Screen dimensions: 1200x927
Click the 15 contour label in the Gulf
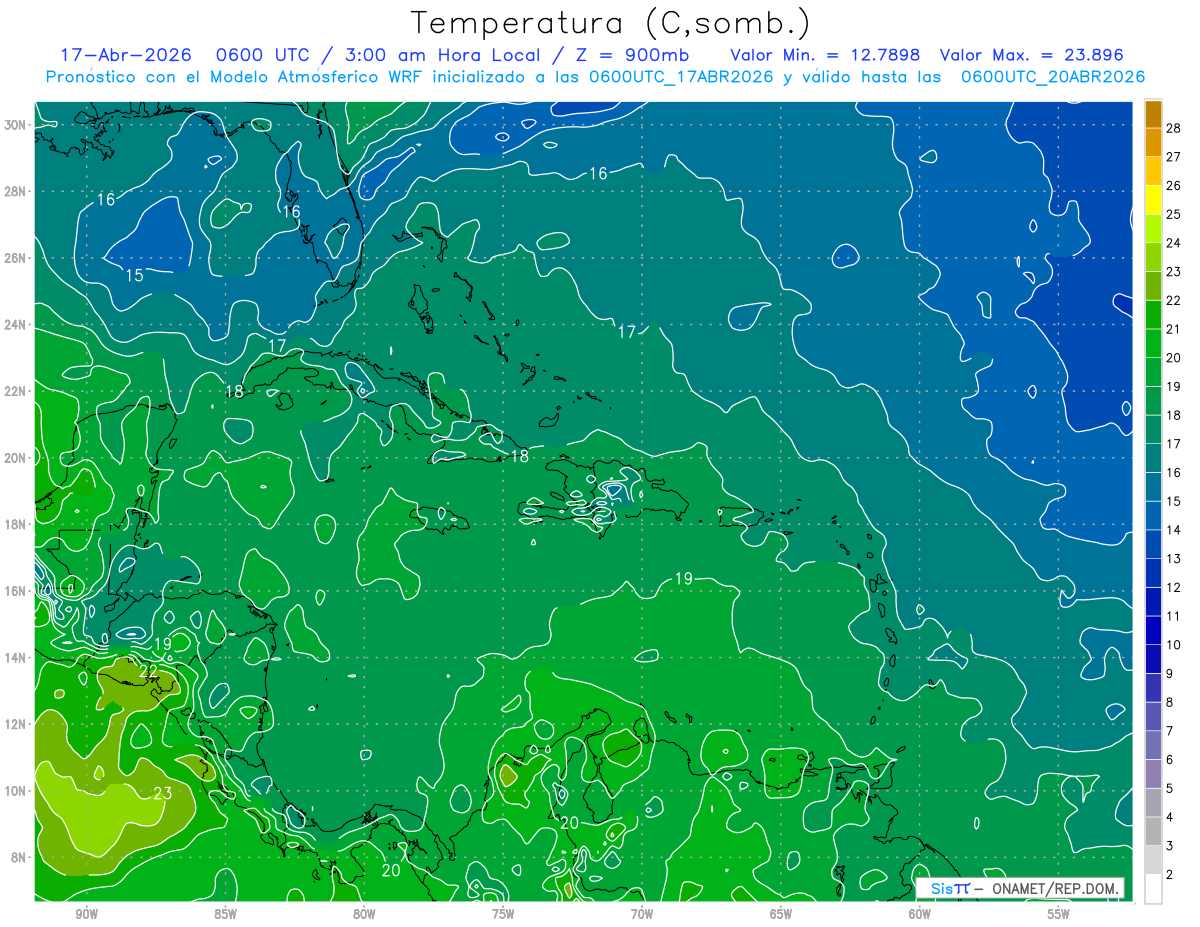pyautogui.click(x=134, y=275)
